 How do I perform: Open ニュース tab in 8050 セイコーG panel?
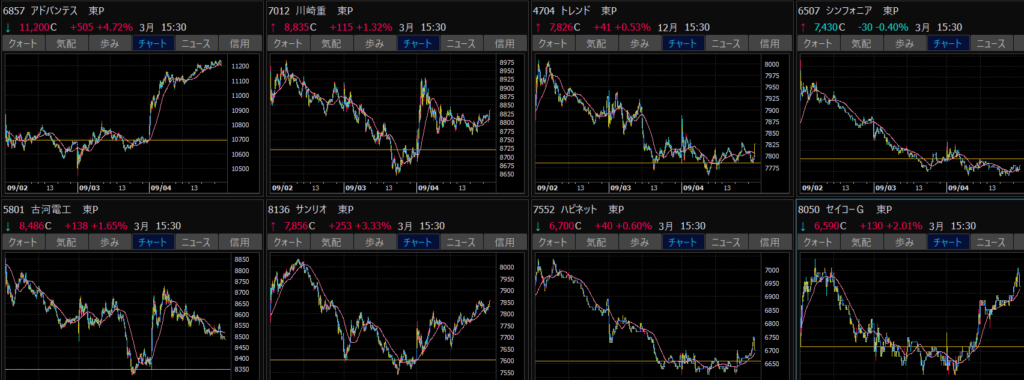pyautogui.click(x=992, y=242)
